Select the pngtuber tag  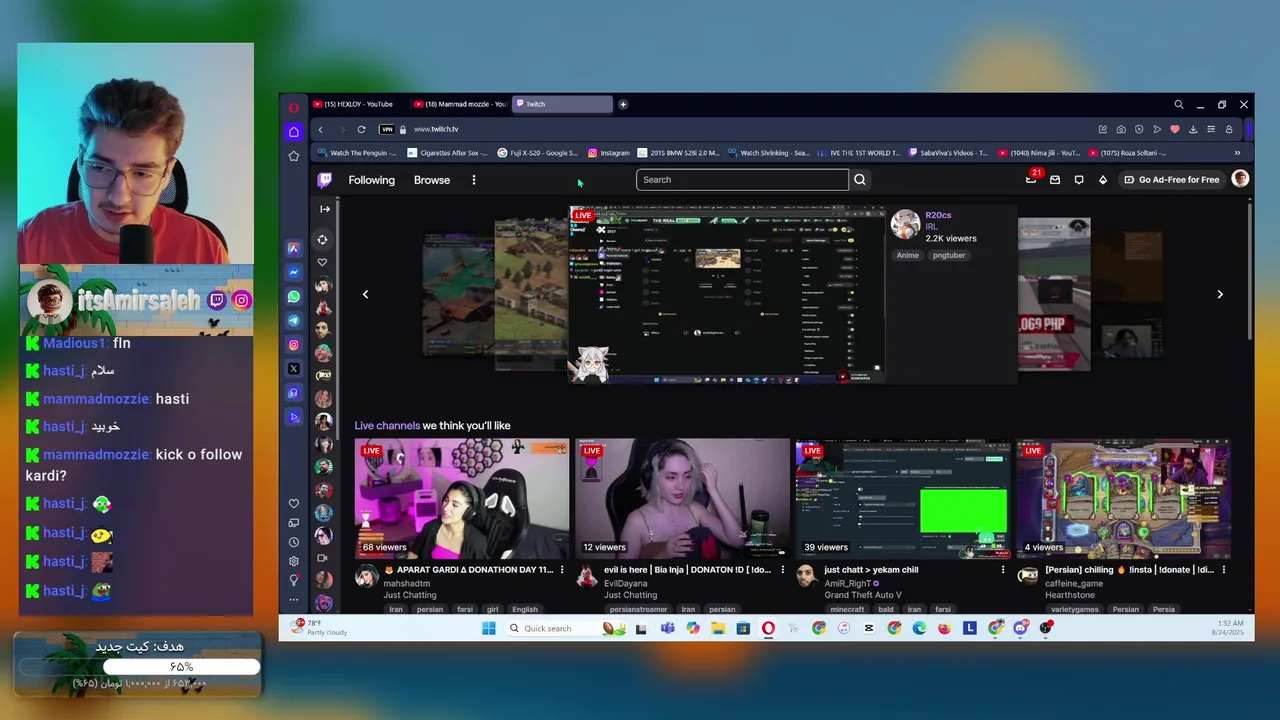[x=949, y=255]
